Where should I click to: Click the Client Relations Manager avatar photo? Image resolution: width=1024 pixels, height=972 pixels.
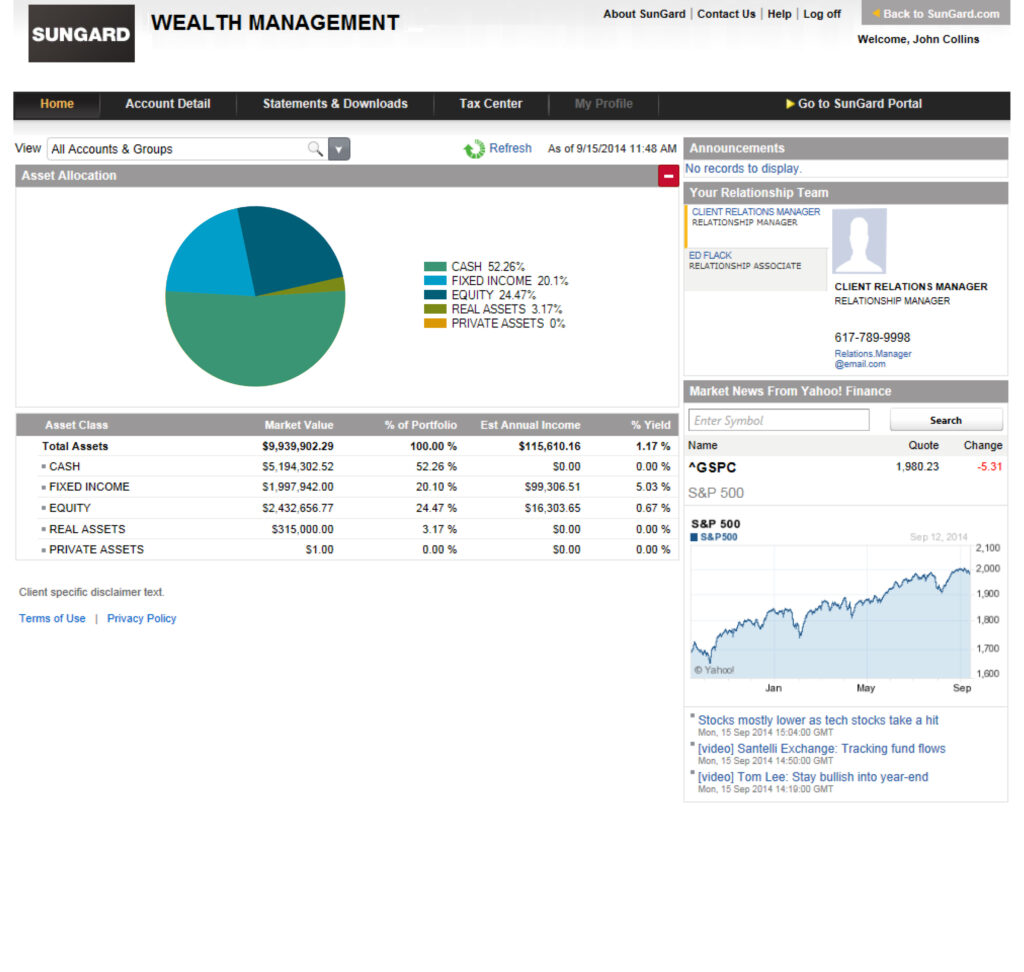(x=859, y=240)
